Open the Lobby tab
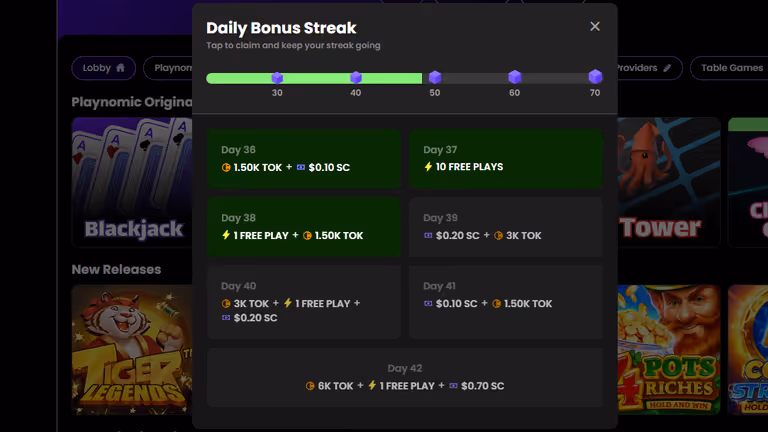This screenshot has width=768, height=432. [103, 68]
